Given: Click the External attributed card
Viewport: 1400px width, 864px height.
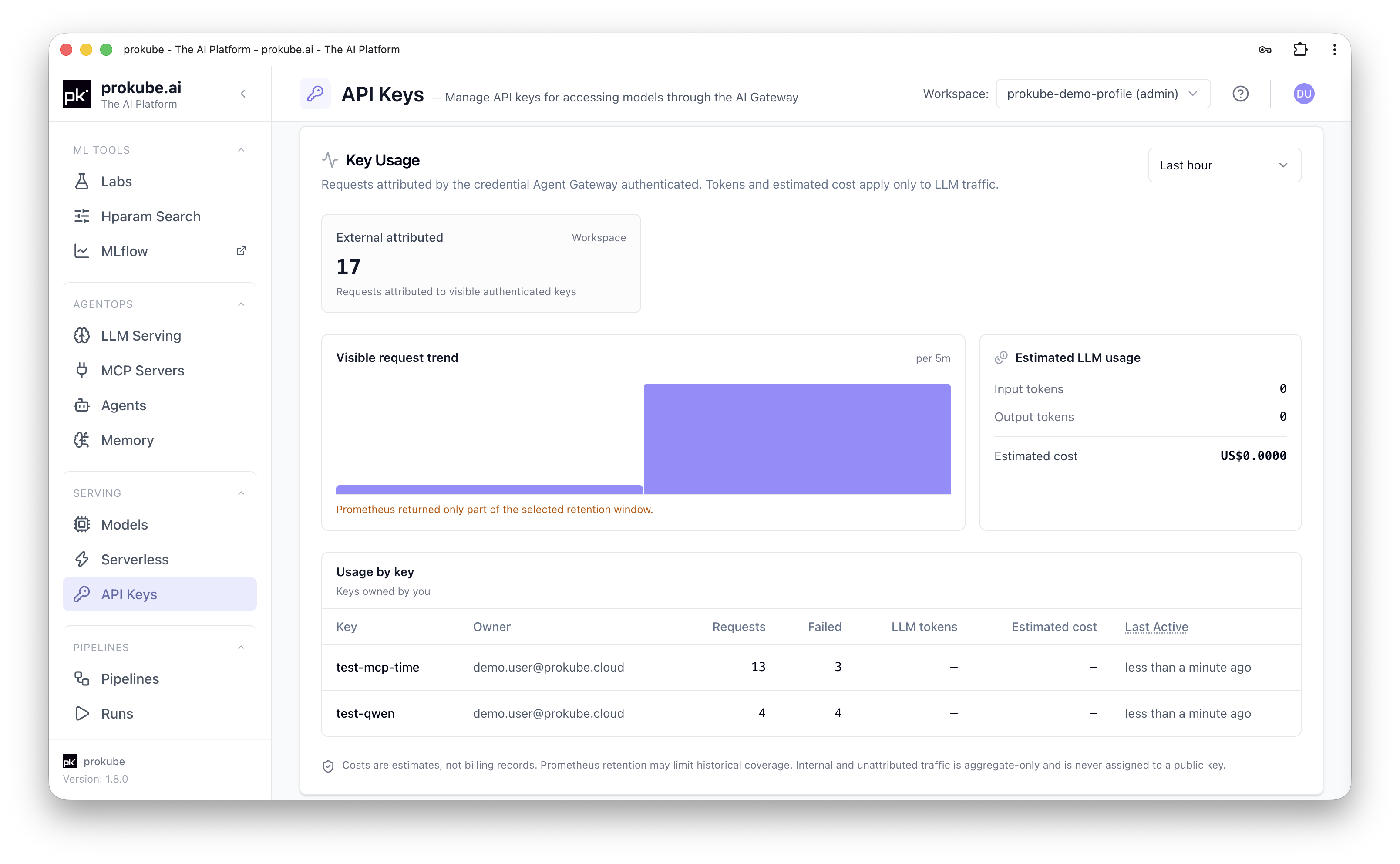Looking at the screenshot, I should [481, 263].
